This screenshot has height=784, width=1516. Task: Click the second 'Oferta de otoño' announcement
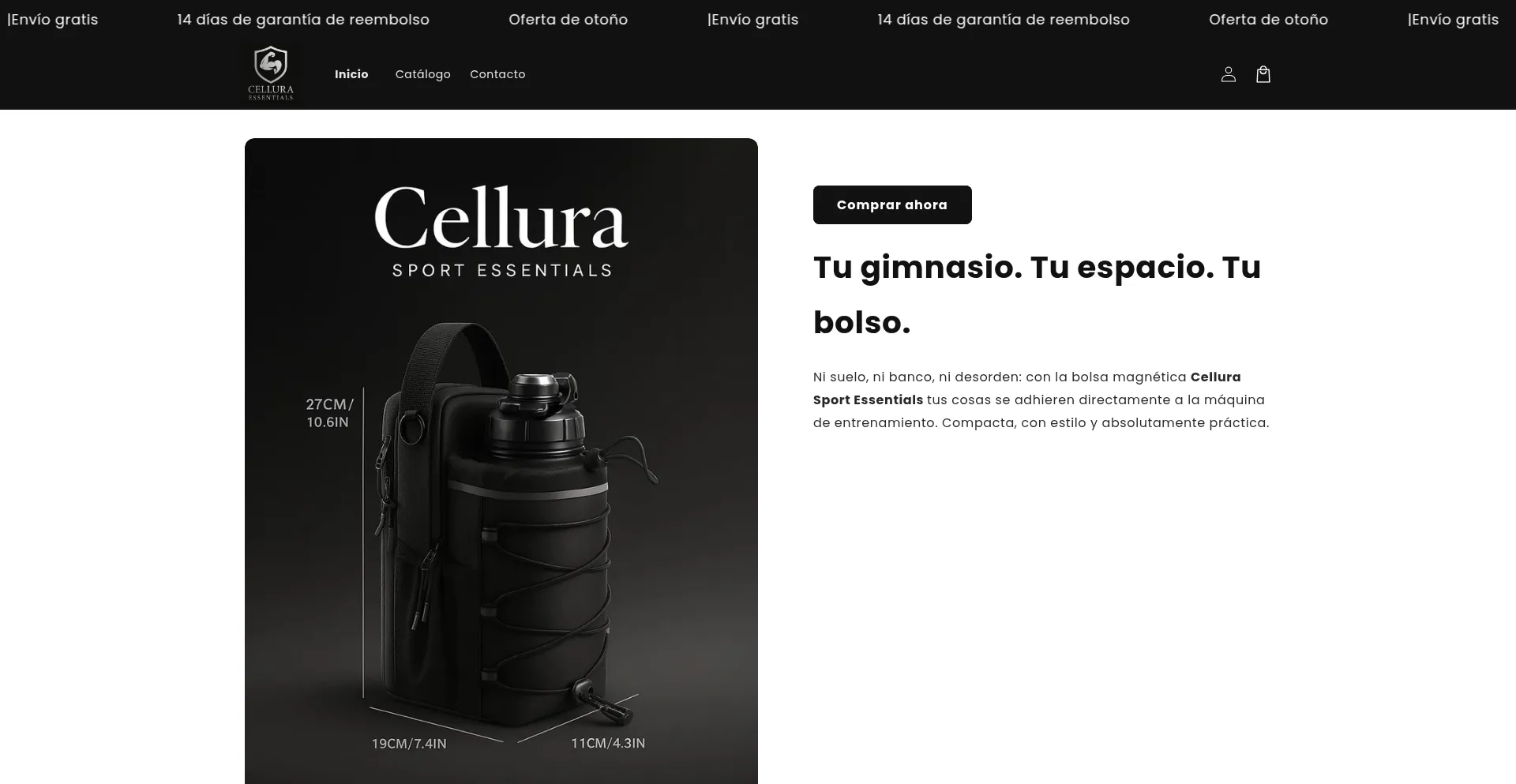pos(1269,20)
